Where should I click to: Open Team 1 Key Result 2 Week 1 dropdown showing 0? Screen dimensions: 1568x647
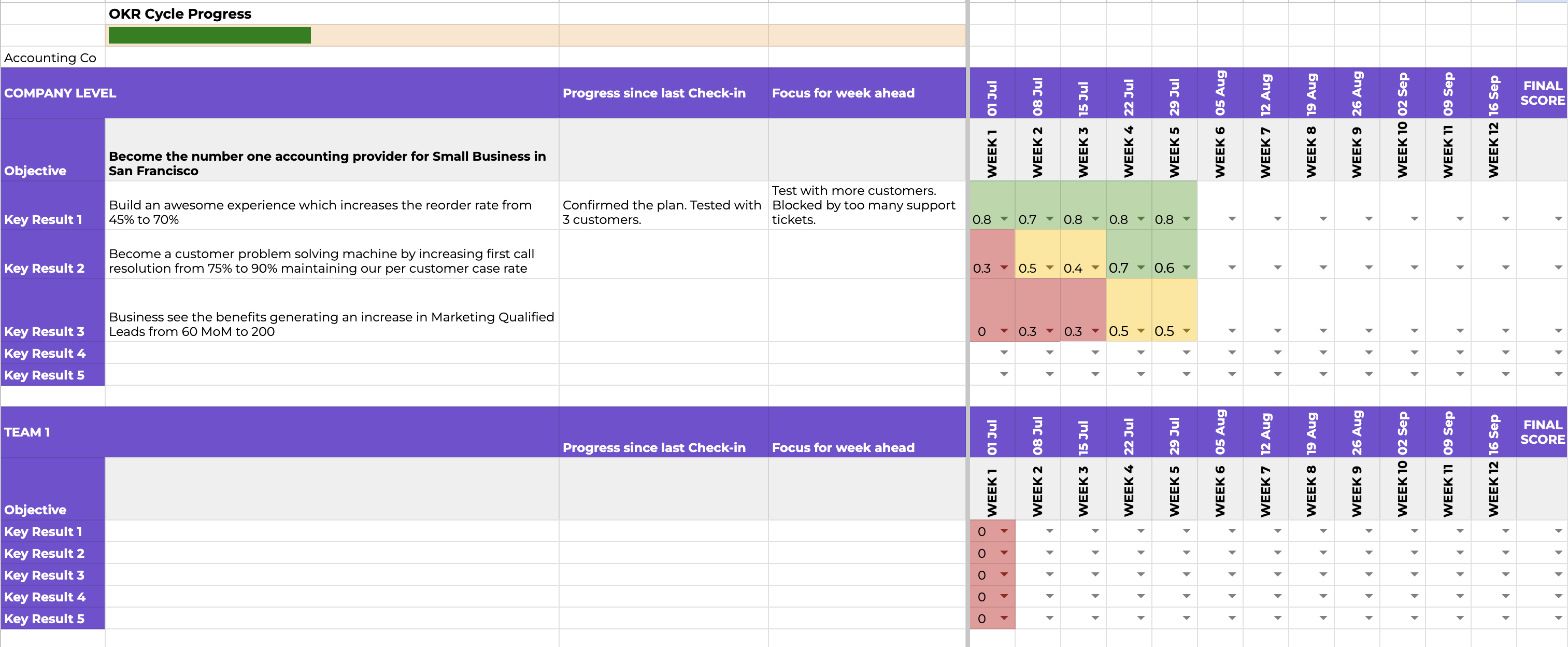tap(1004, 553)
